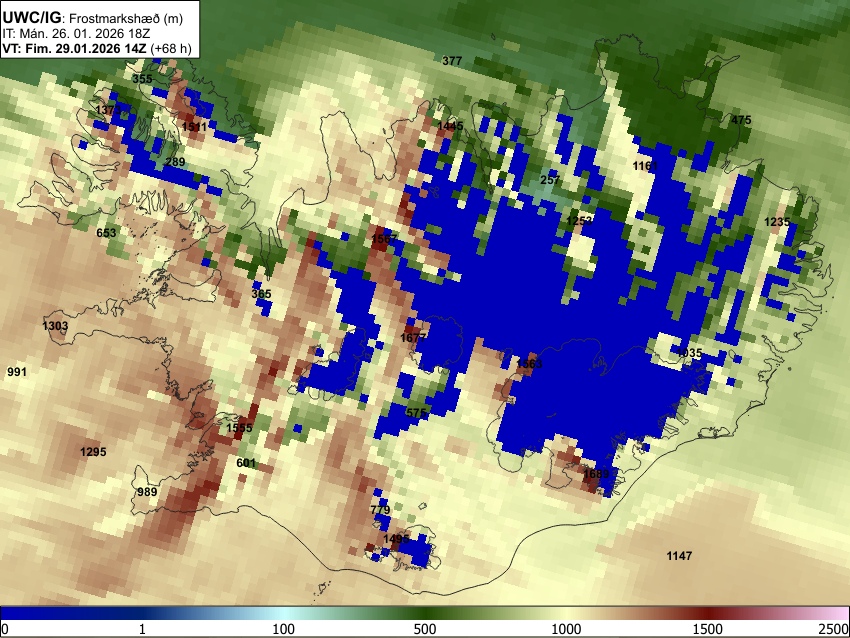Image resolution: width=850 pixels, height=638 pixels.
Task: Click the map value 1563
Action: coord(529,363)
